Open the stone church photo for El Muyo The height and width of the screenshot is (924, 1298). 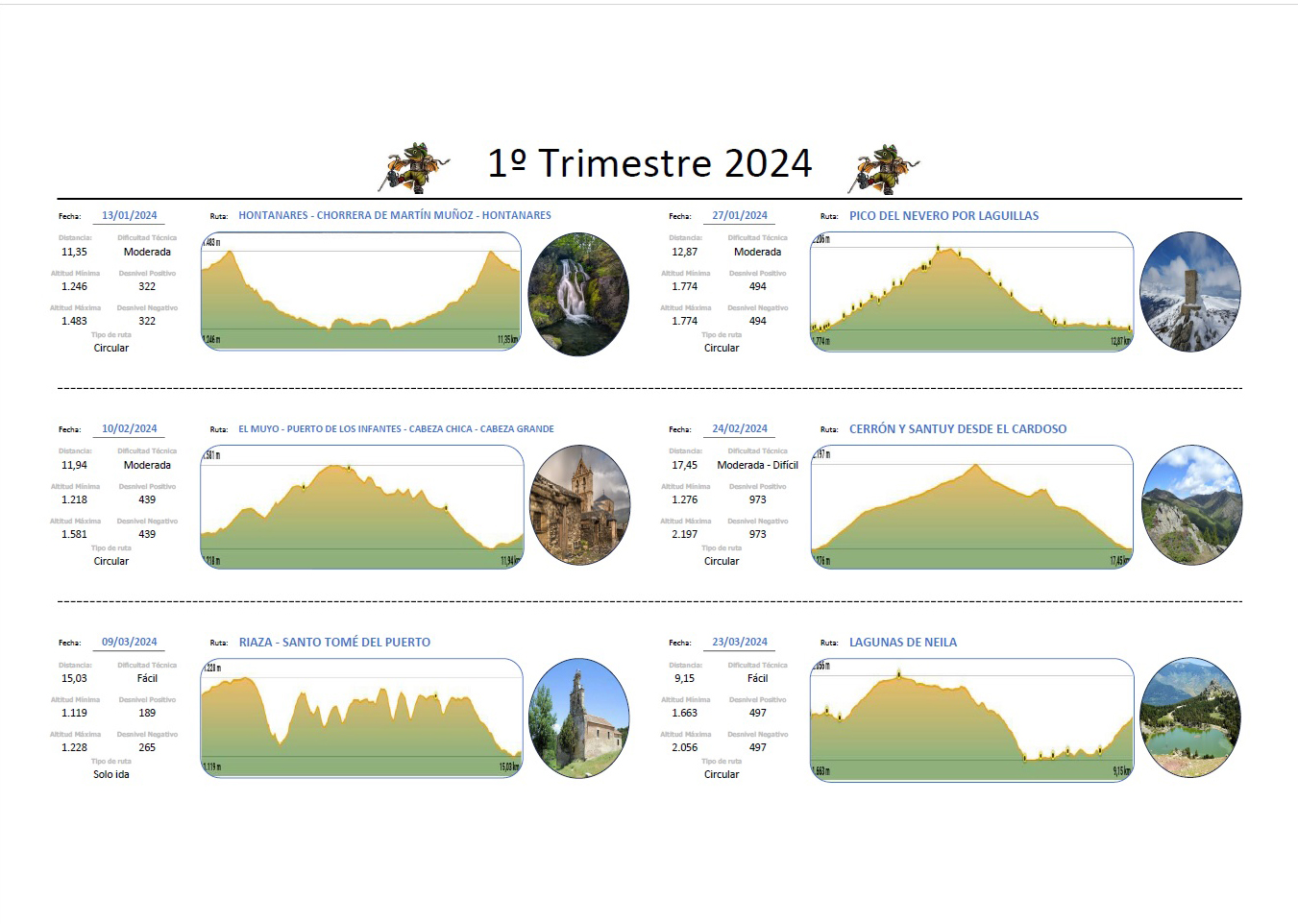coord(579,505)
